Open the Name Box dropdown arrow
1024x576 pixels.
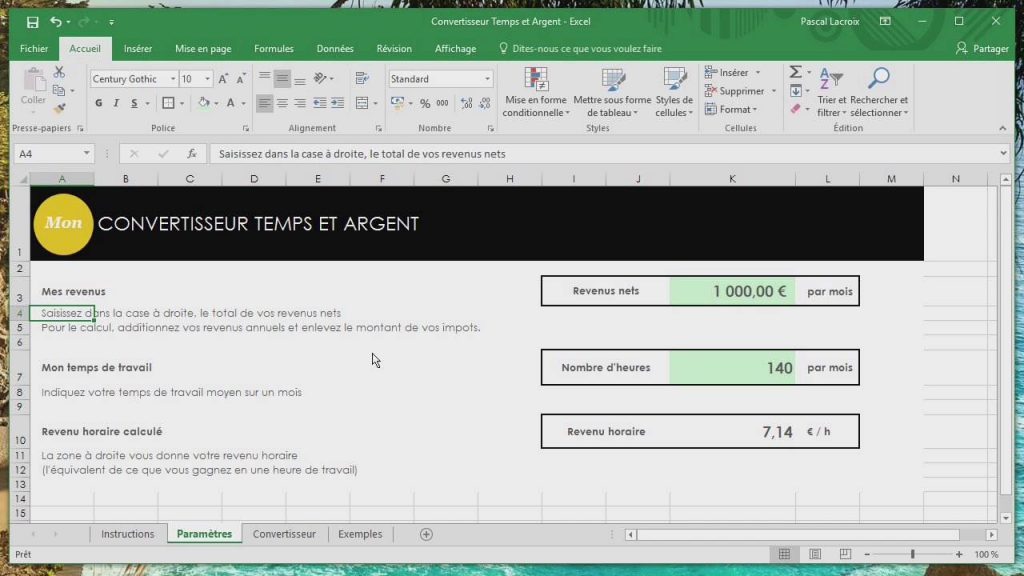88,154
